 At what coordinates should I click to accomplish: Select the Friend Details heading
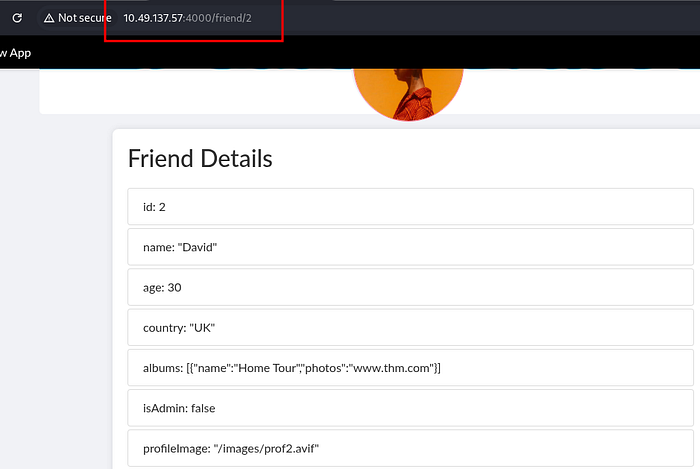[200, 158]
